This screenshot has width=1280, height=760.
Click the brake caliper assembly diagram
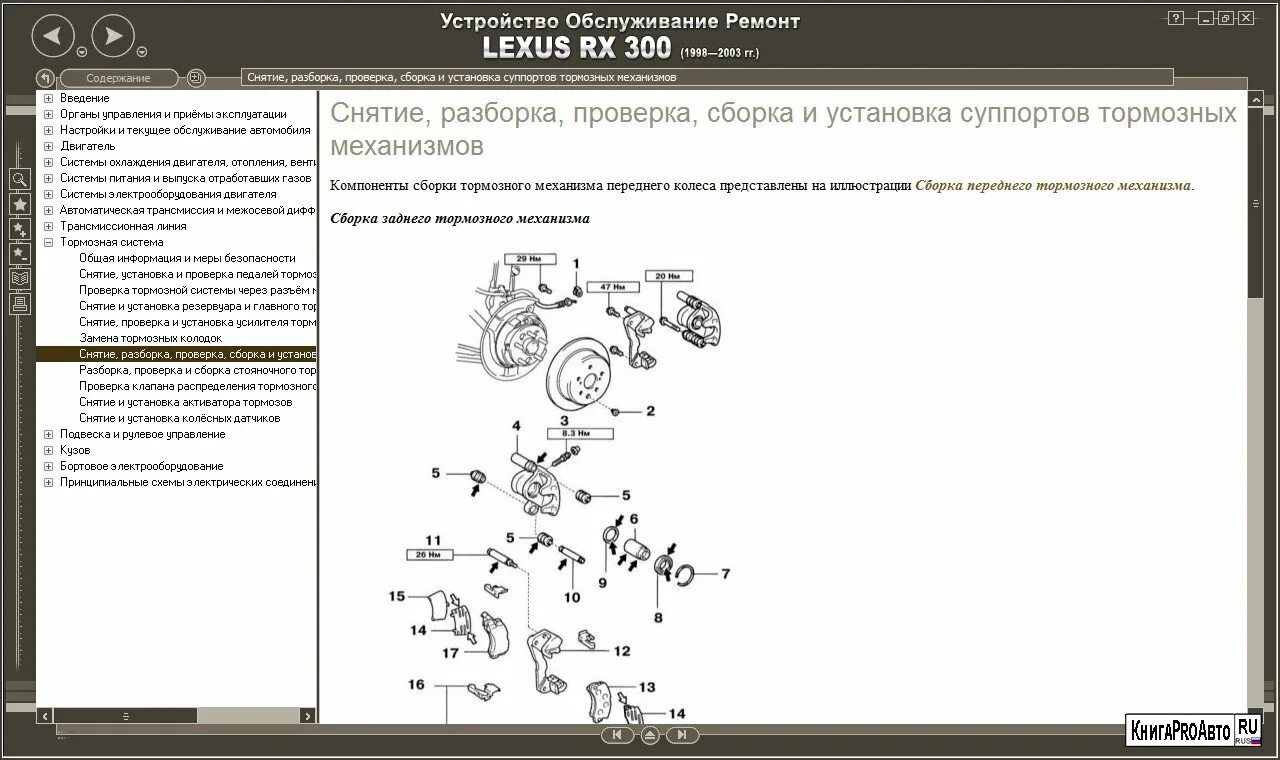[561, 490]
